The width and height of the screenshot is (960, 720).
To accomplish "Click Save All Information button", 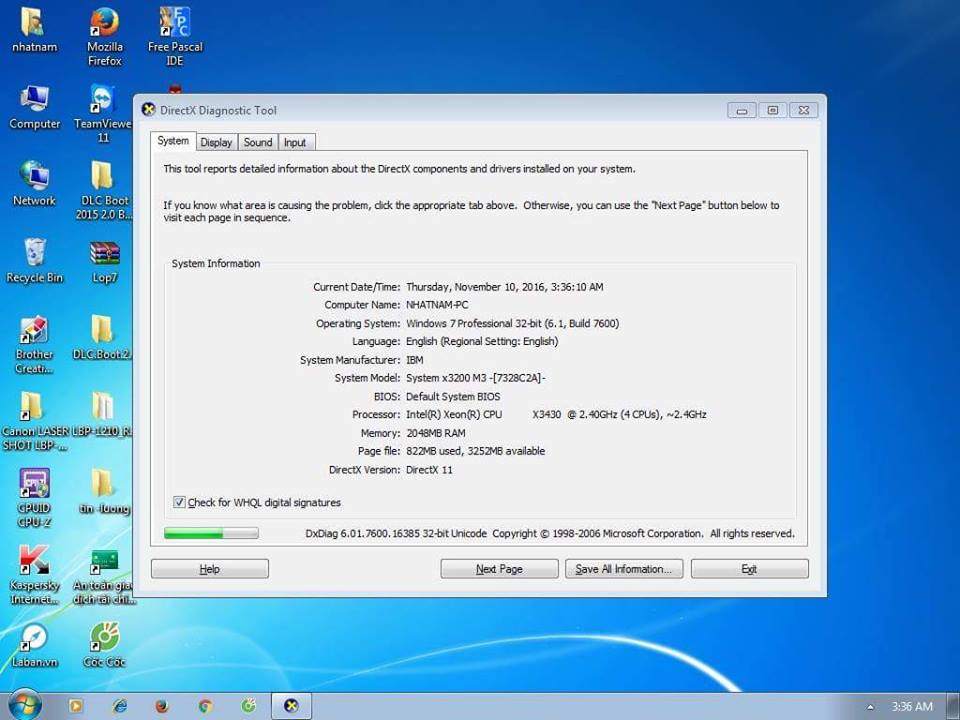I will click(x=624, y=569).
